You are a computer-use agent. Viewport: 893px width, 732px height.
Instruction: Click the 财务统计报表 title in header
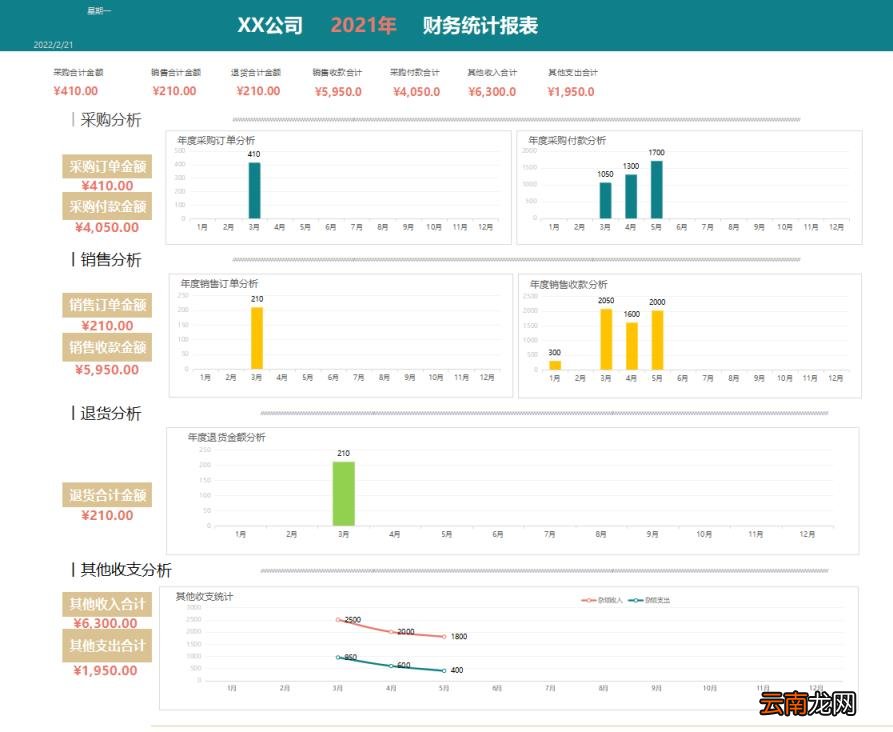(x=480, y=26)
